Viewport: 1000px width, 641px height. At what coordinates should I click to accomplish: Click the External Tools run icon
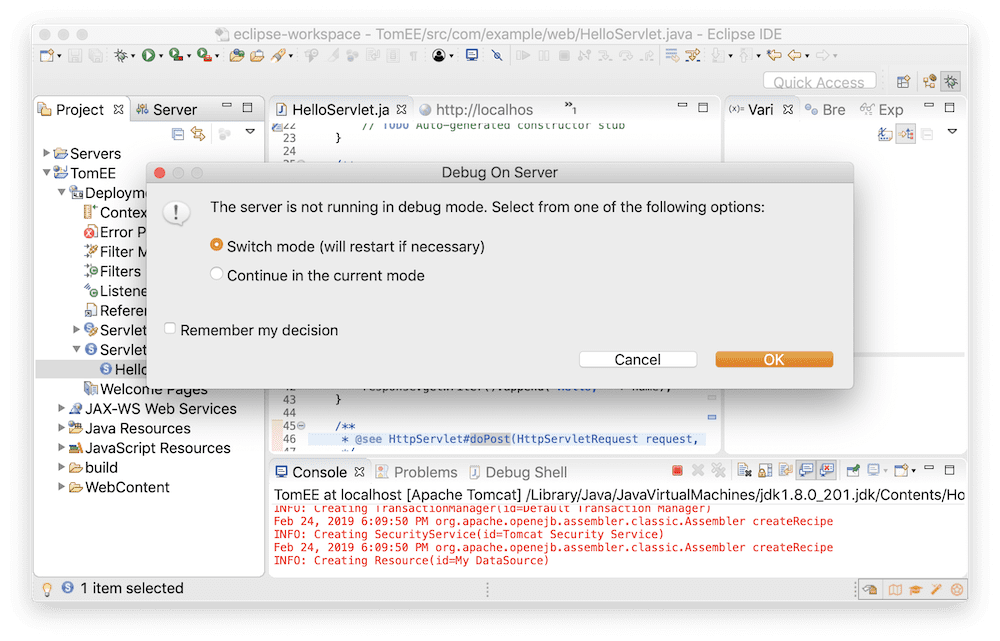tap(204, 55)
